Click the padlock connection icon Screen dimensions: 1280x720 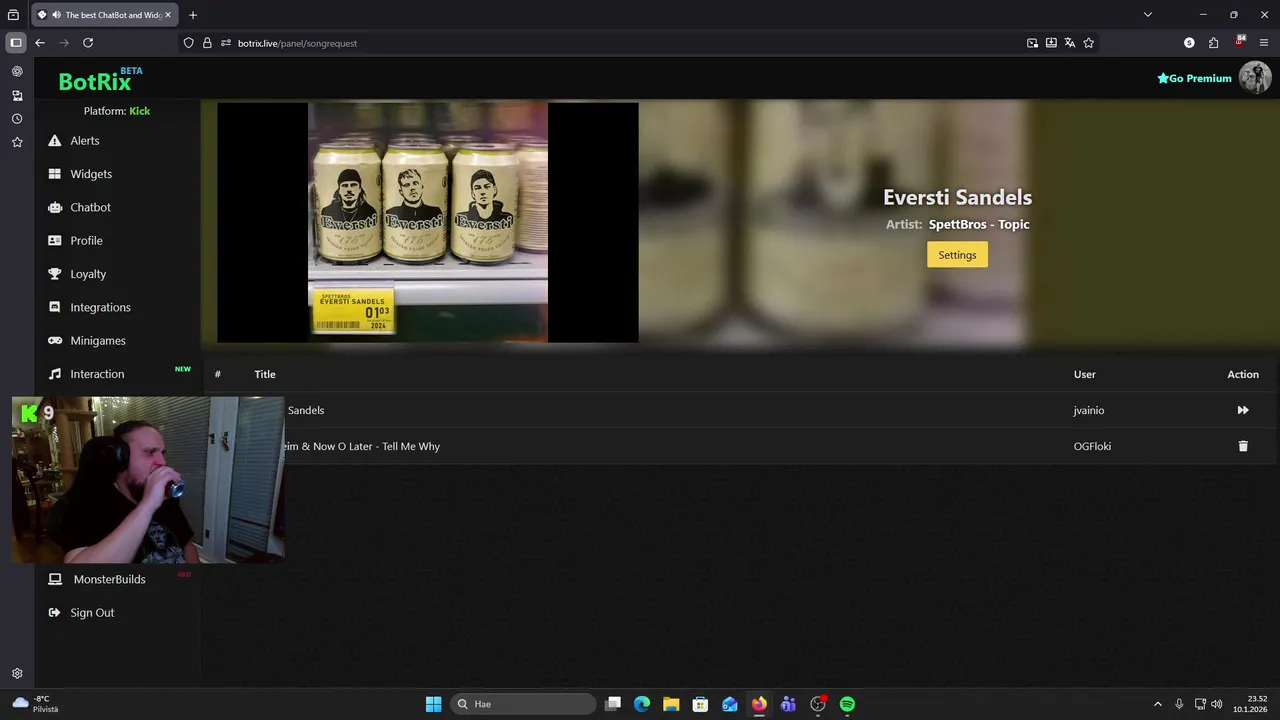coord(207,43)
